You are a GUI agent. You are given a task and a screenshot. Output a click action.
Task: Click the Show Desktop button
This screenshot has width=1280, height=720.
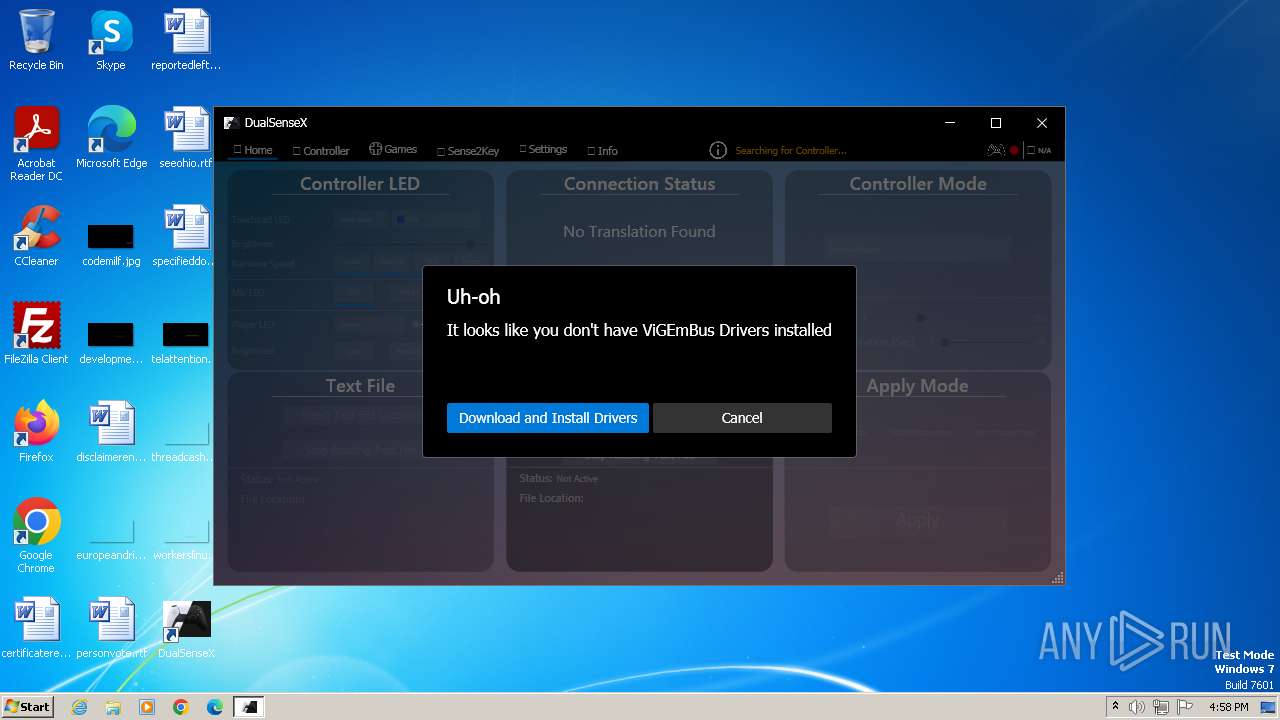(1270, 707)
